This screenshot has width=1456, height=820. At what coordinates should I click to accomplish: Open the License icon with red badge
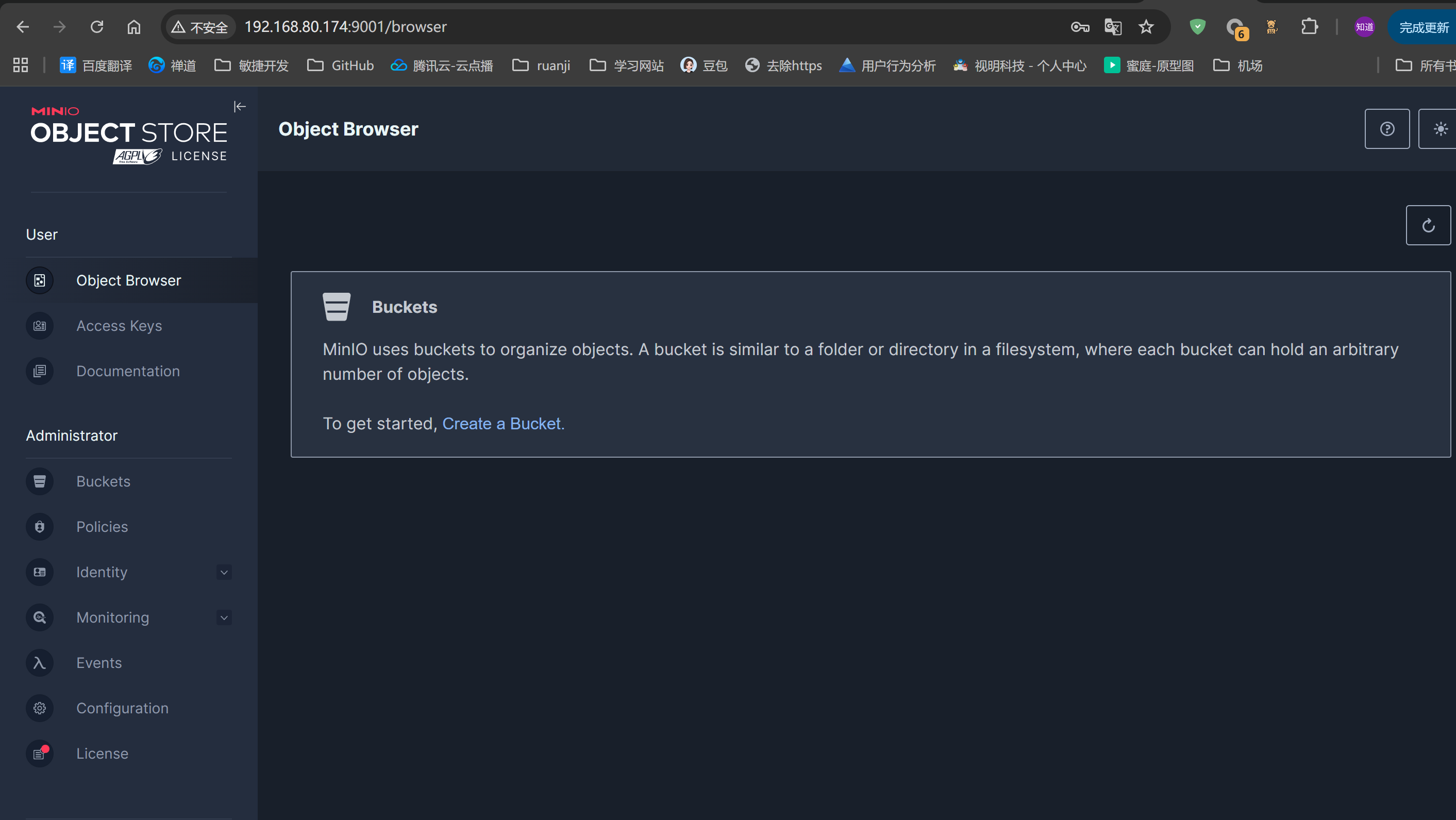[x=40, y=754]
